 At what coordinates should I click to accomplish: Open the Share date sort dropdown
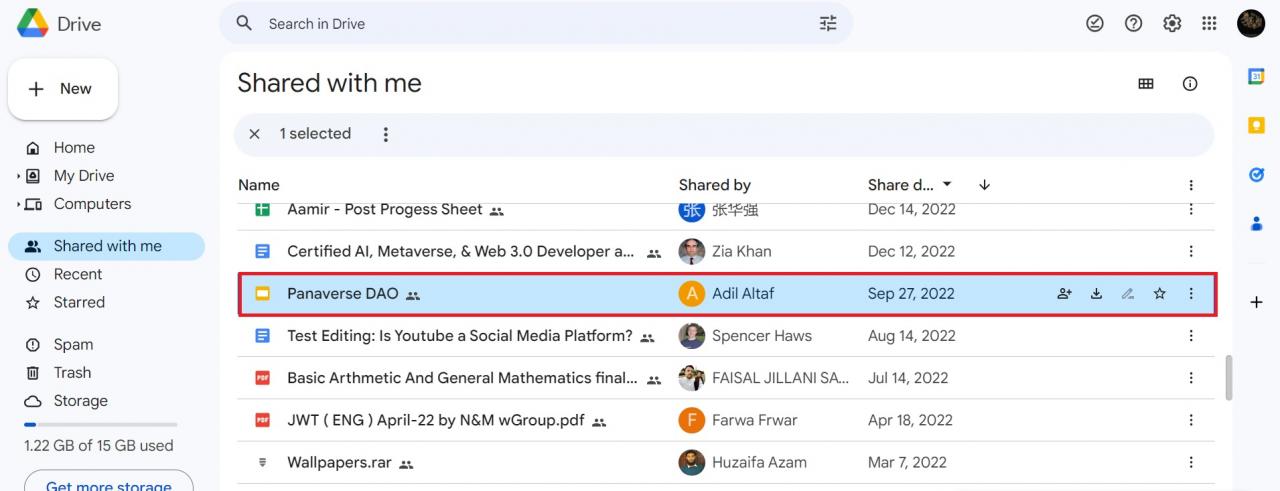(x=910, y=185)
